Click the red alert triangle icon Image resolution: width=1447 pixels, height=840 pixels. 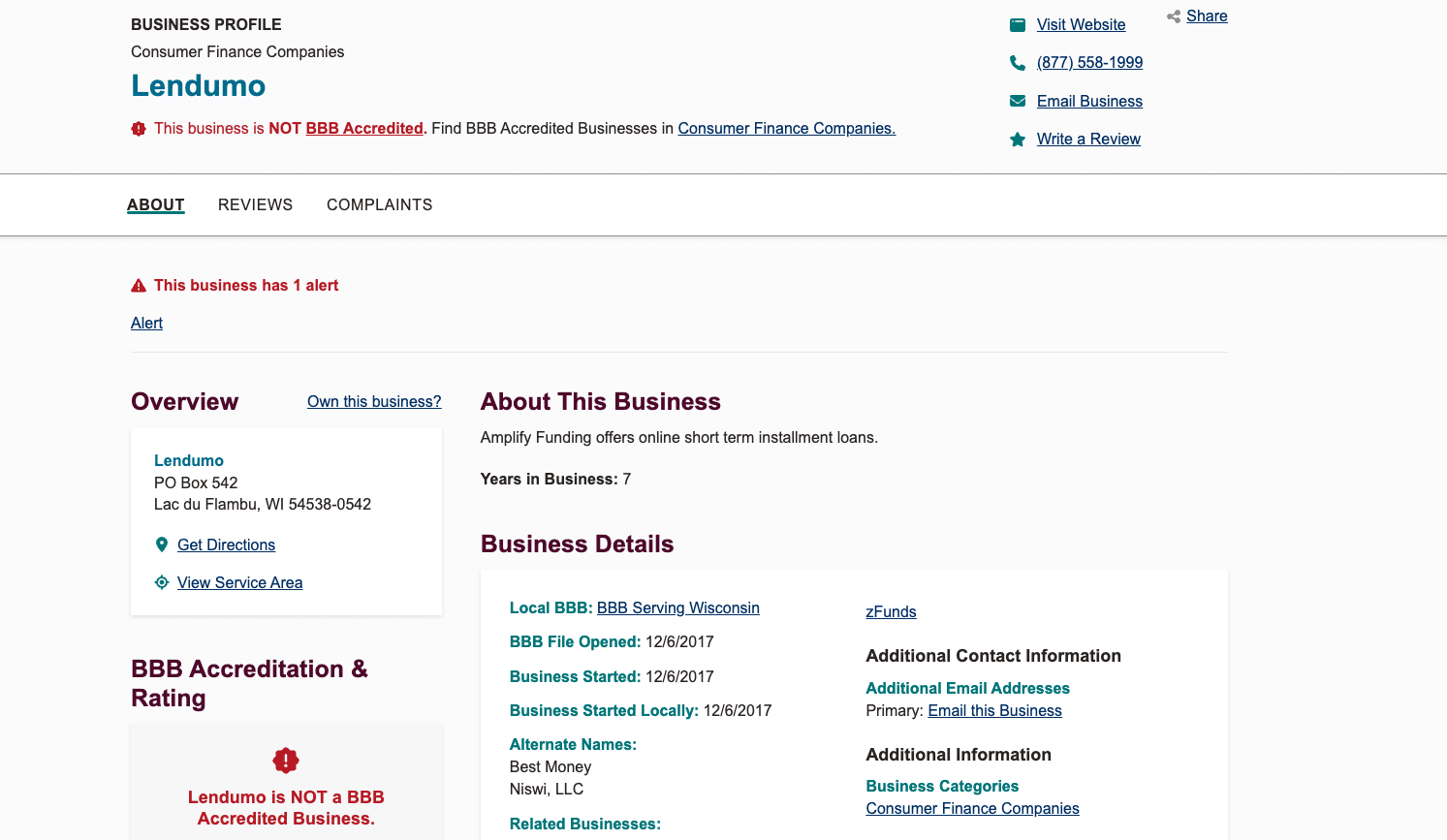click(137, 284)
